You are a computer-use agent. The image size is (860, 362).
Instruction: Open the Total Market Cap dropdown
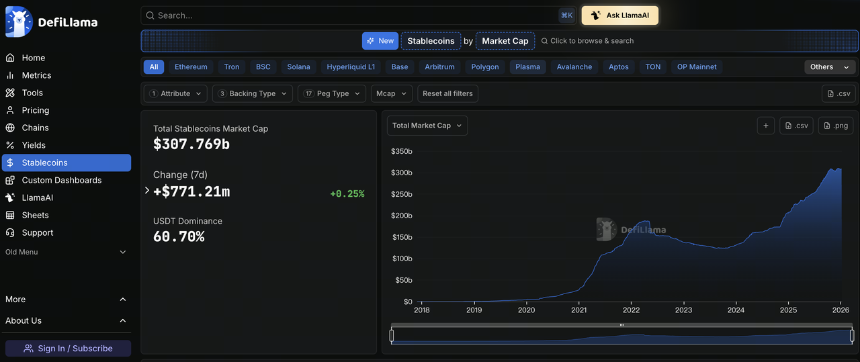(427, 126)
